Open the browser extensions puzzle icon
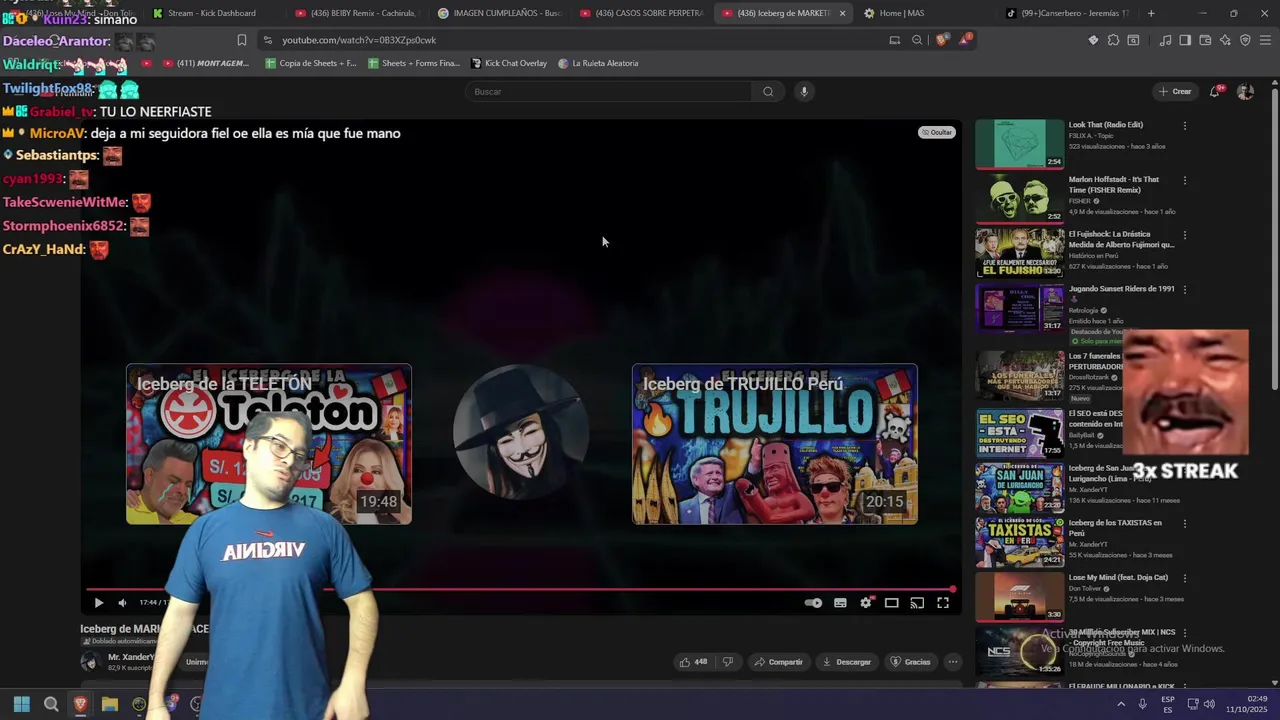 [x=1113, y=40]
